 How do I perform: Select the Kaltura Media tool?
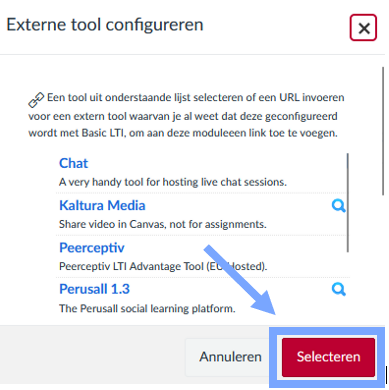click(x=102, y=205)
